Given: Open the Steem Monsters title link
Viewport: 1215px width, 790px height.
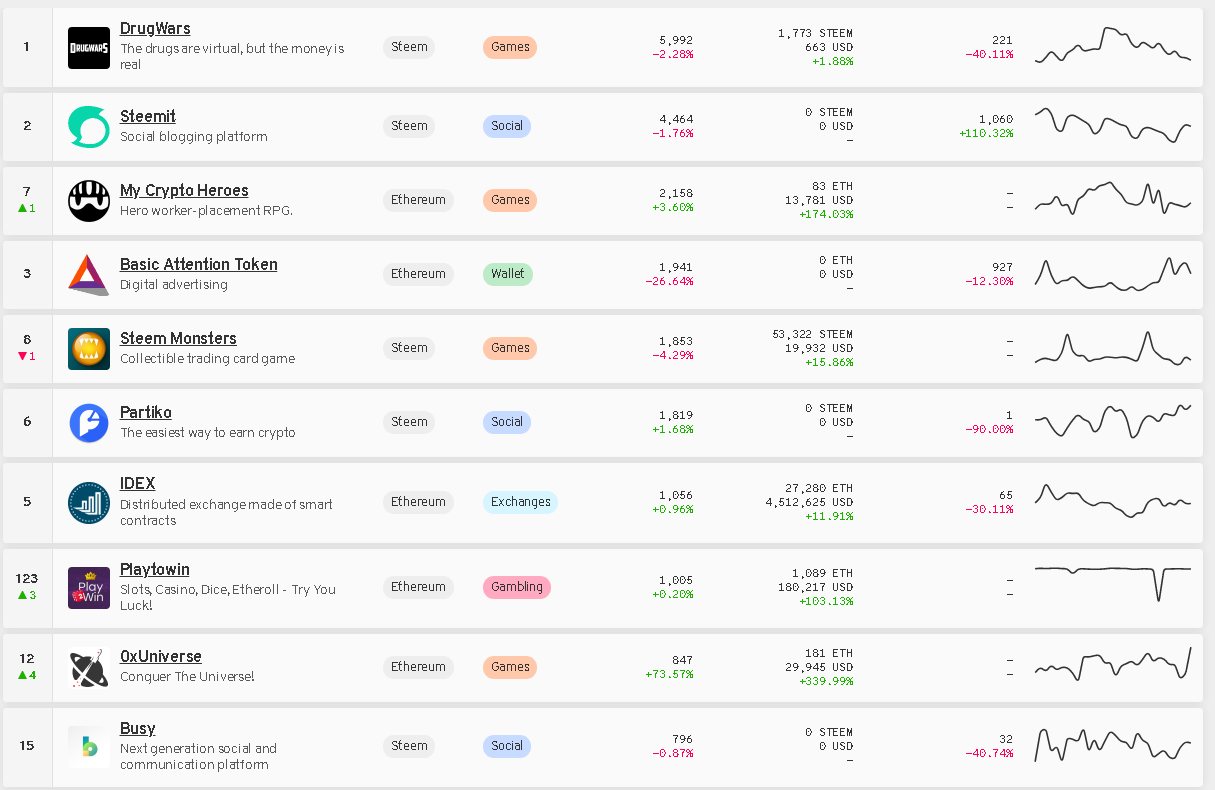Looking at the screenshot, I should point(178,339).
